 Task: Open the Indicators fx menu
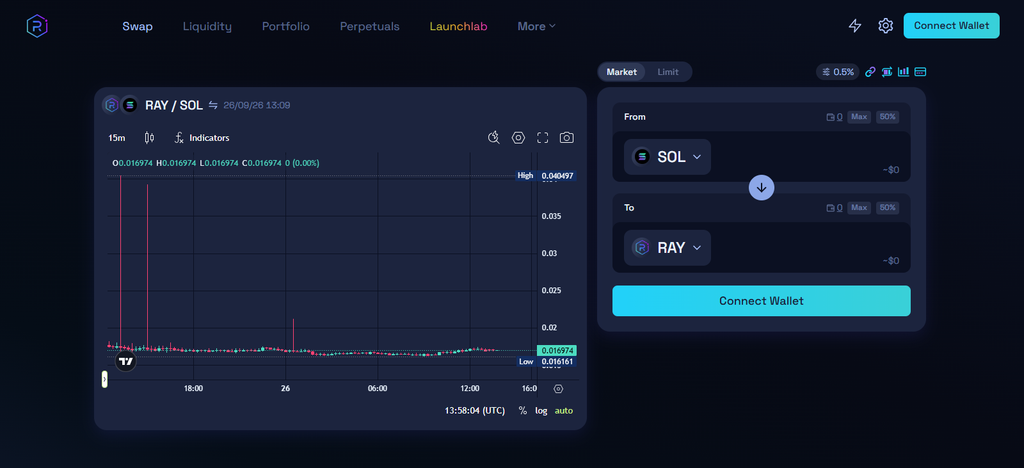(x=202, y=138)
